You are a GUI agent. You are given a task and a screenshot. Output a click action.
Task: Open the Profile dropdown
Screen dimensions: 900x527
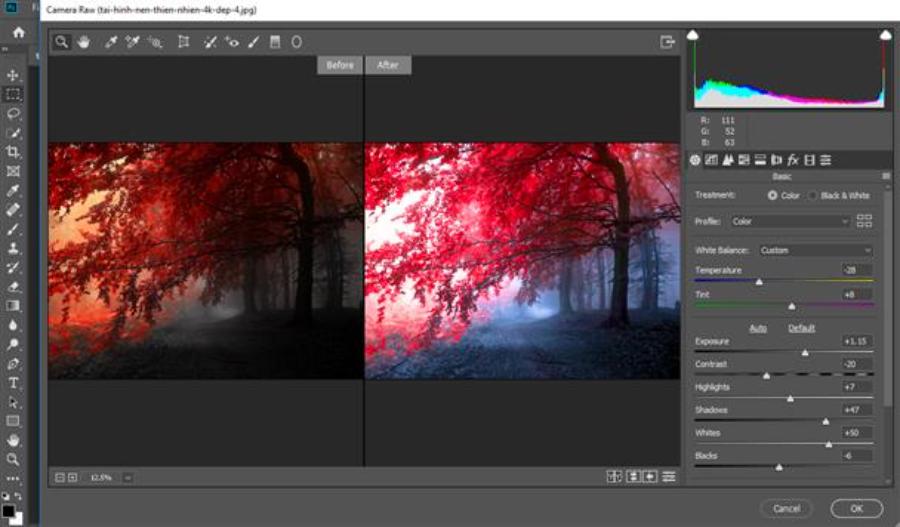tap(789, 221)
